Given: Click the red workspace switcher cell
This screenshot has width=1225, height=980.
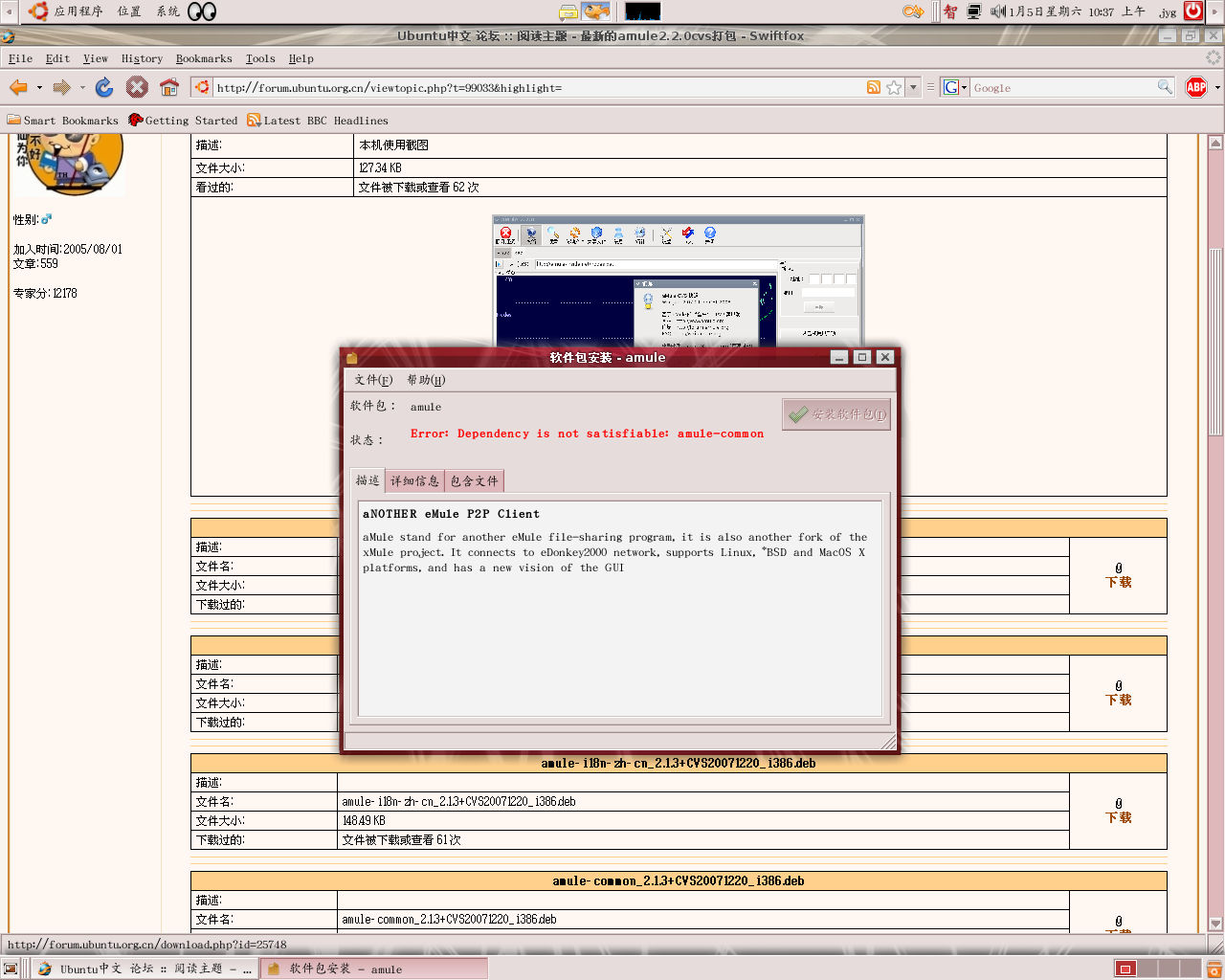Looking at the screenshot, I should (1125, 969).
